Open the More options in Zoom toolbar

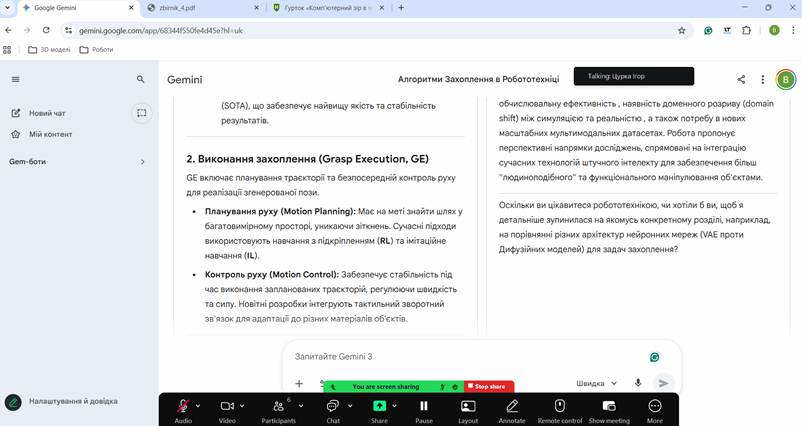(655, 406)
